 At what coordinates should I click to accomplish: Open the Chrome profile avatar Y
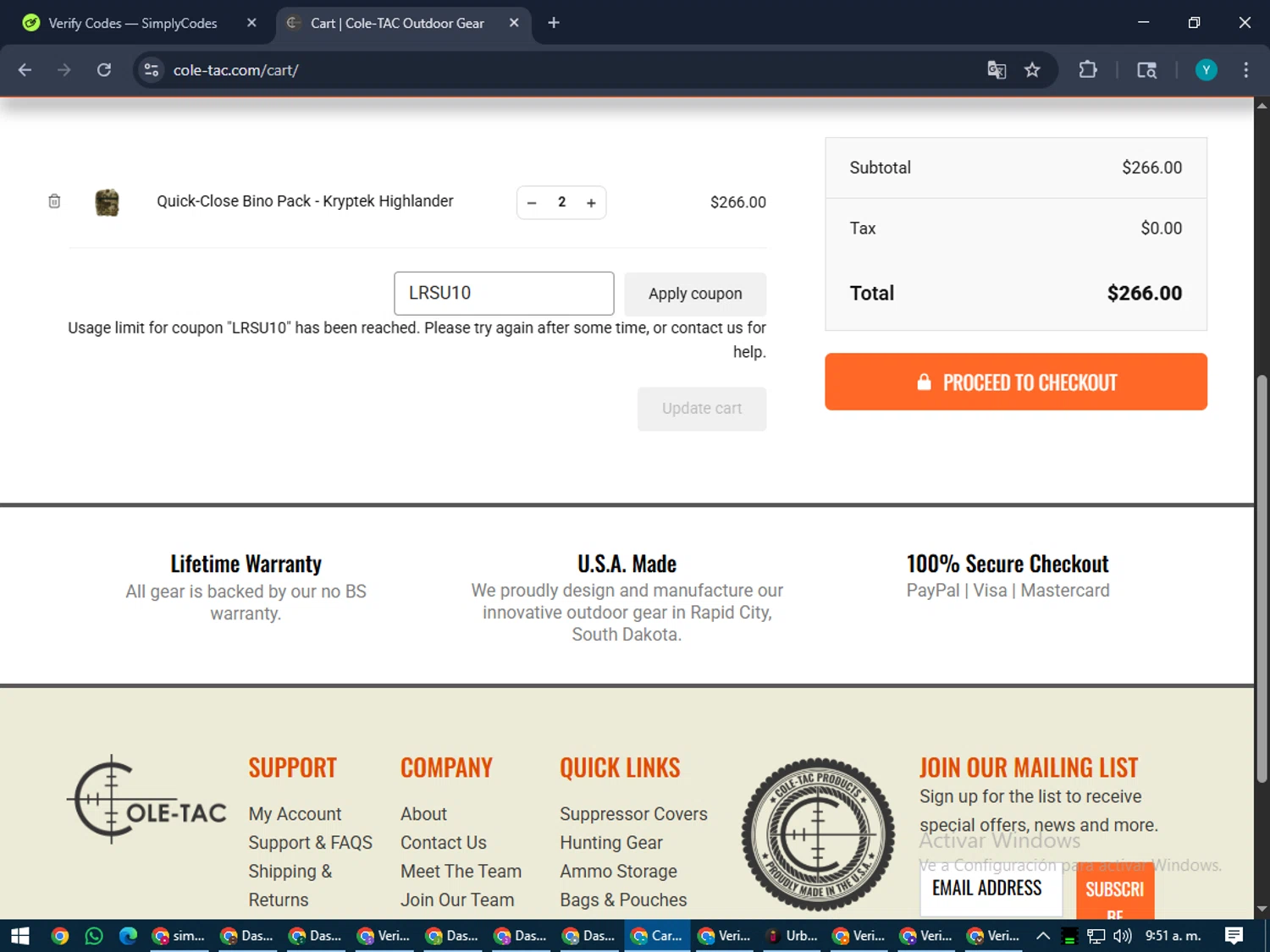1206,70
